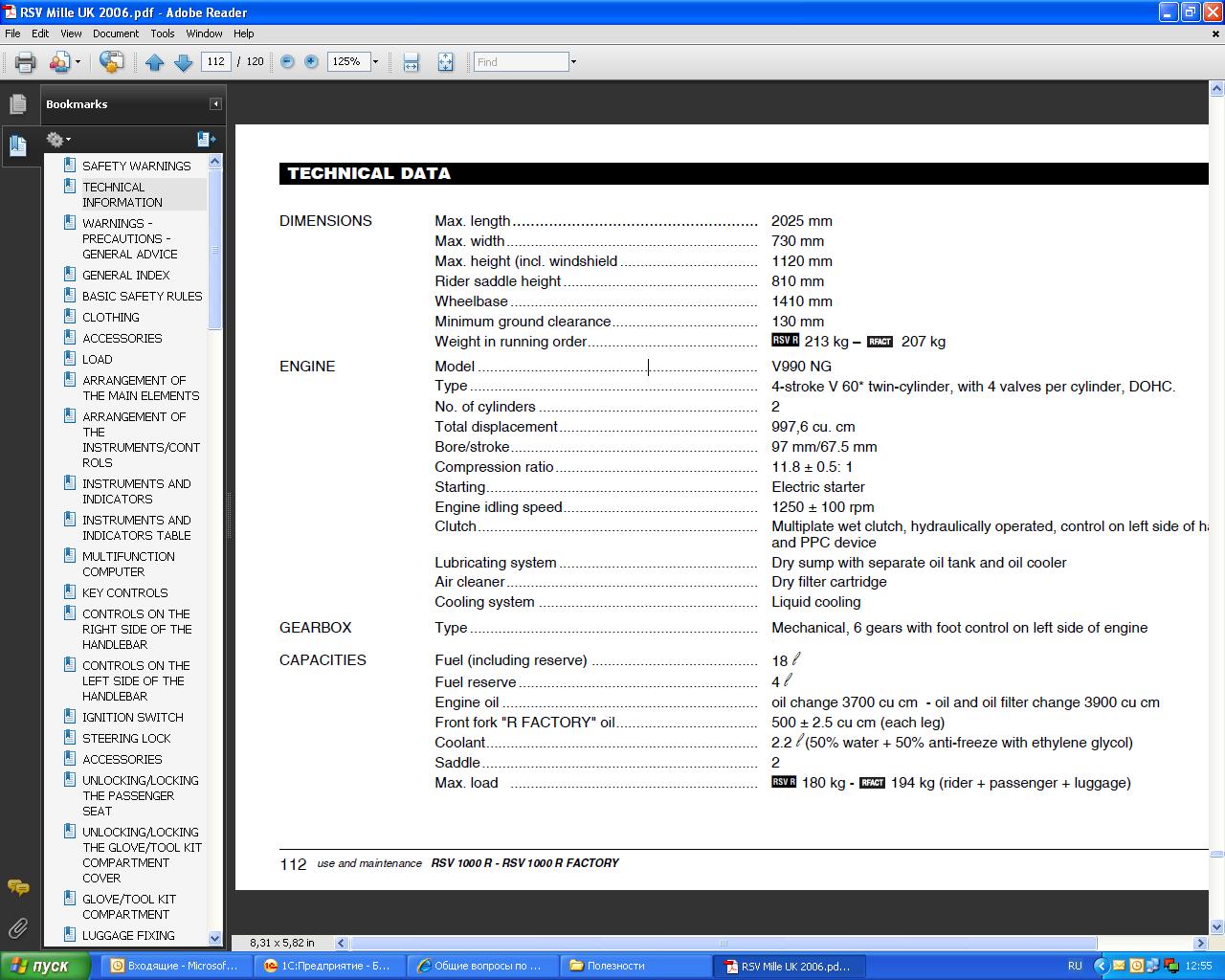The width and height of the screenshot is (1225, 980).
Task: Open the Bookmarks options gear menu
Action: 57,140
